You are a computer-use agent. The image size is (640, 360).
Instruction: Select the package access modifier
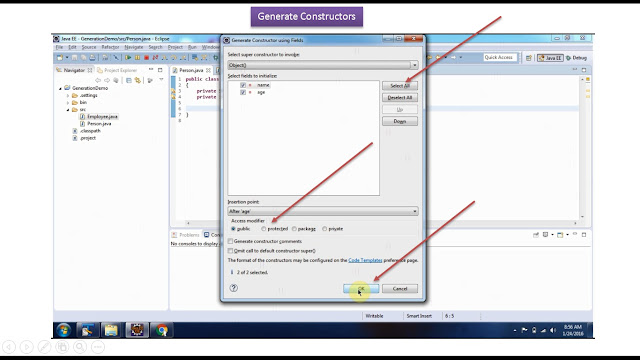click(294, 229)
